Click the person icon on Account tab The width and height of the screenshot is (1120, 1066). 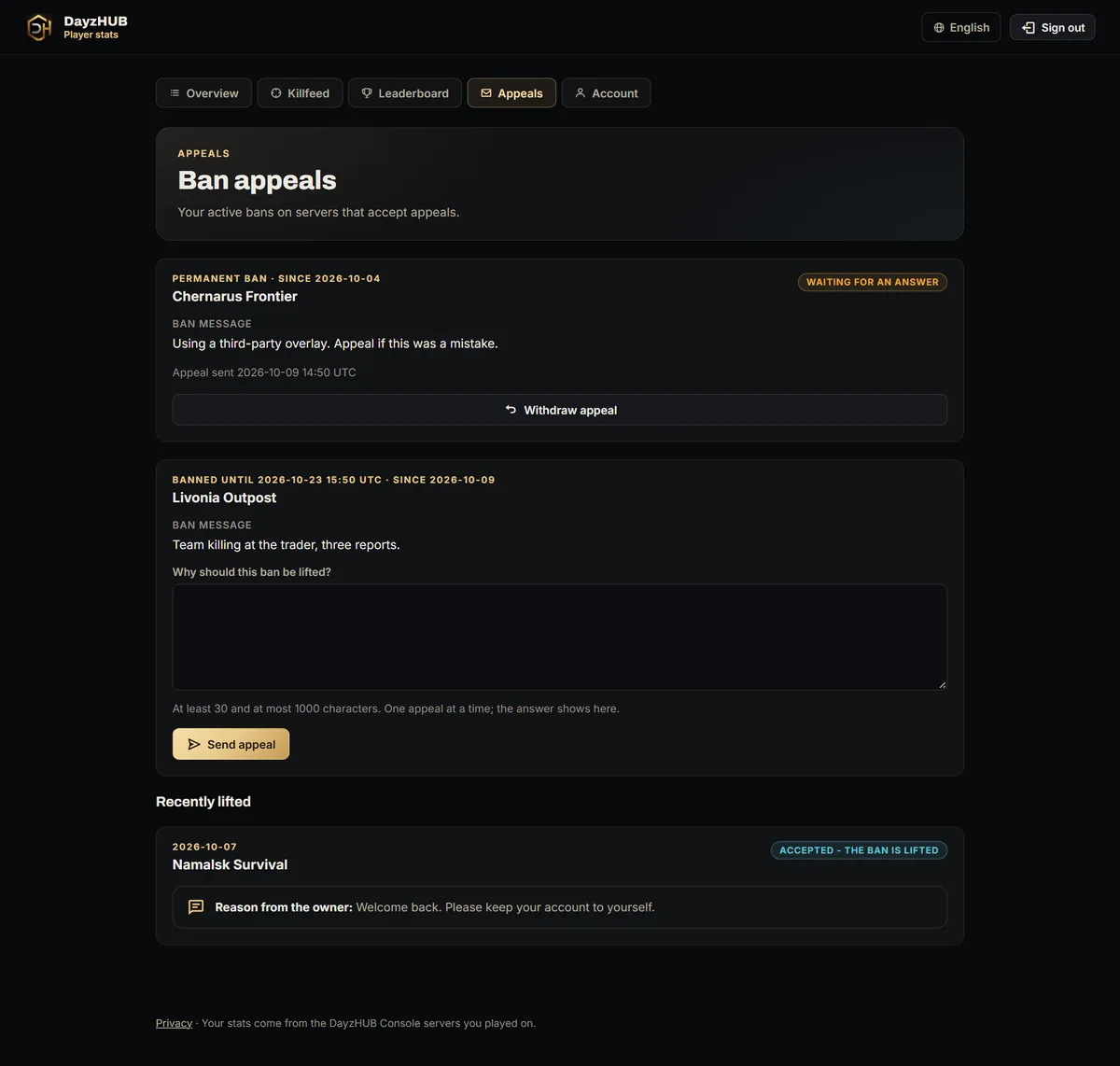click(x=581, y=92)
